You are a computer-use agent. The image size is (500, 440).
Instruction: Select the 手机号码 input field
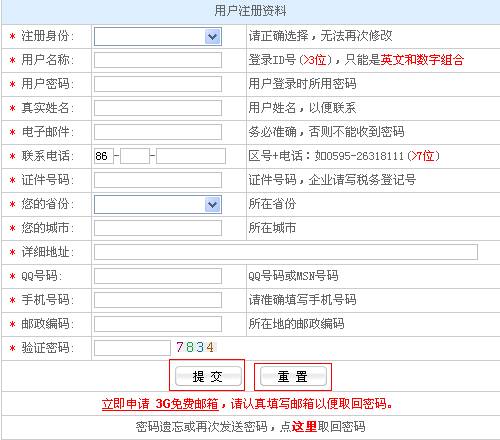(158, 300)
